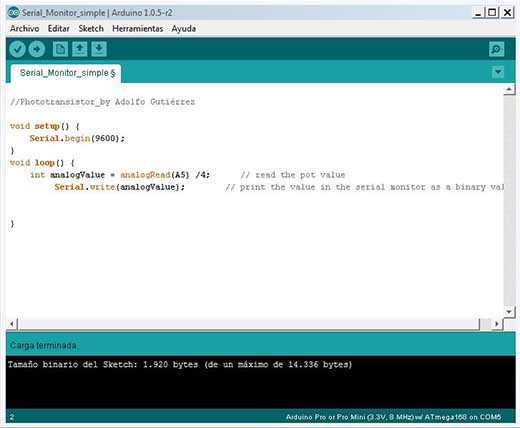
Task: Click horizontal scrollbar right arrow
Action: pos(497,324)
